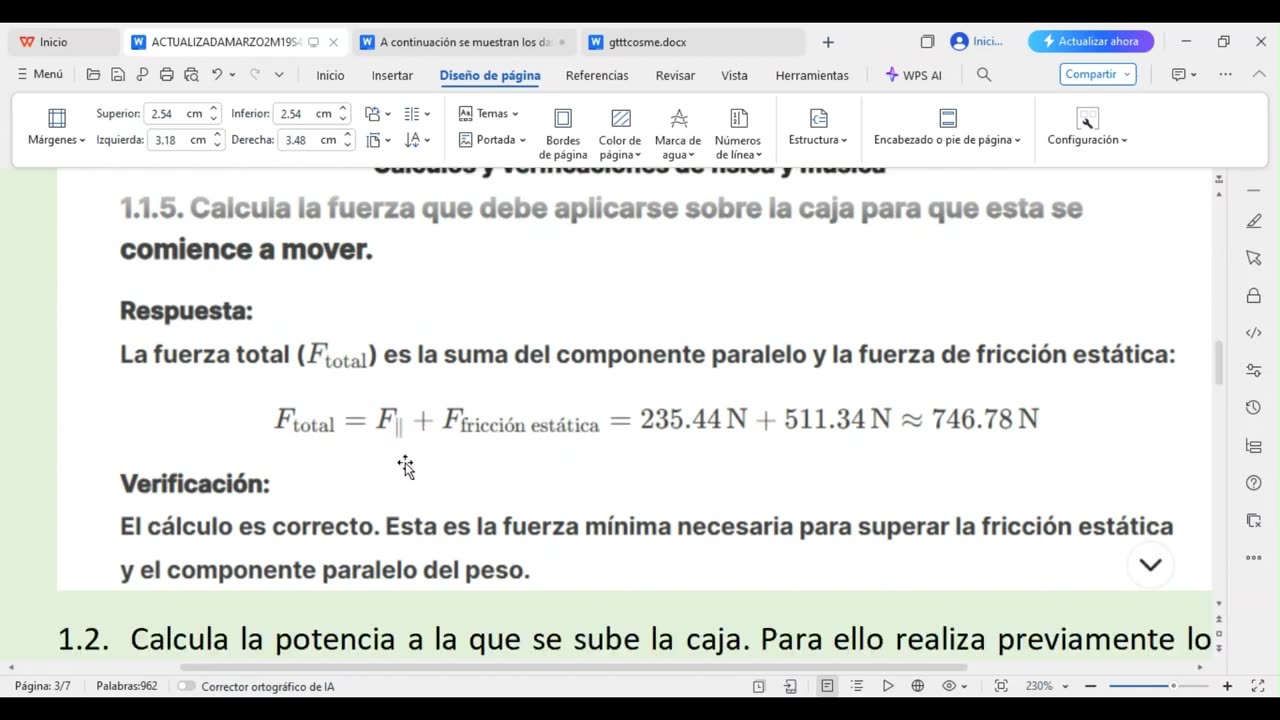Click the Inicio sesión account button

[x=976, y=41]
